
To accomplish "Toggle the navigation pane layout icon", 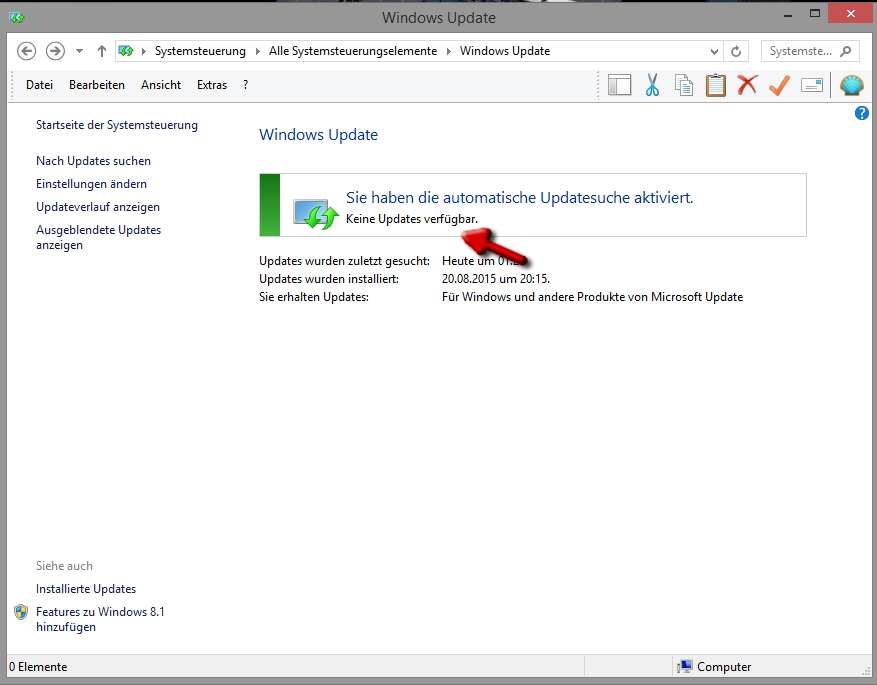I will coord(620,86).
